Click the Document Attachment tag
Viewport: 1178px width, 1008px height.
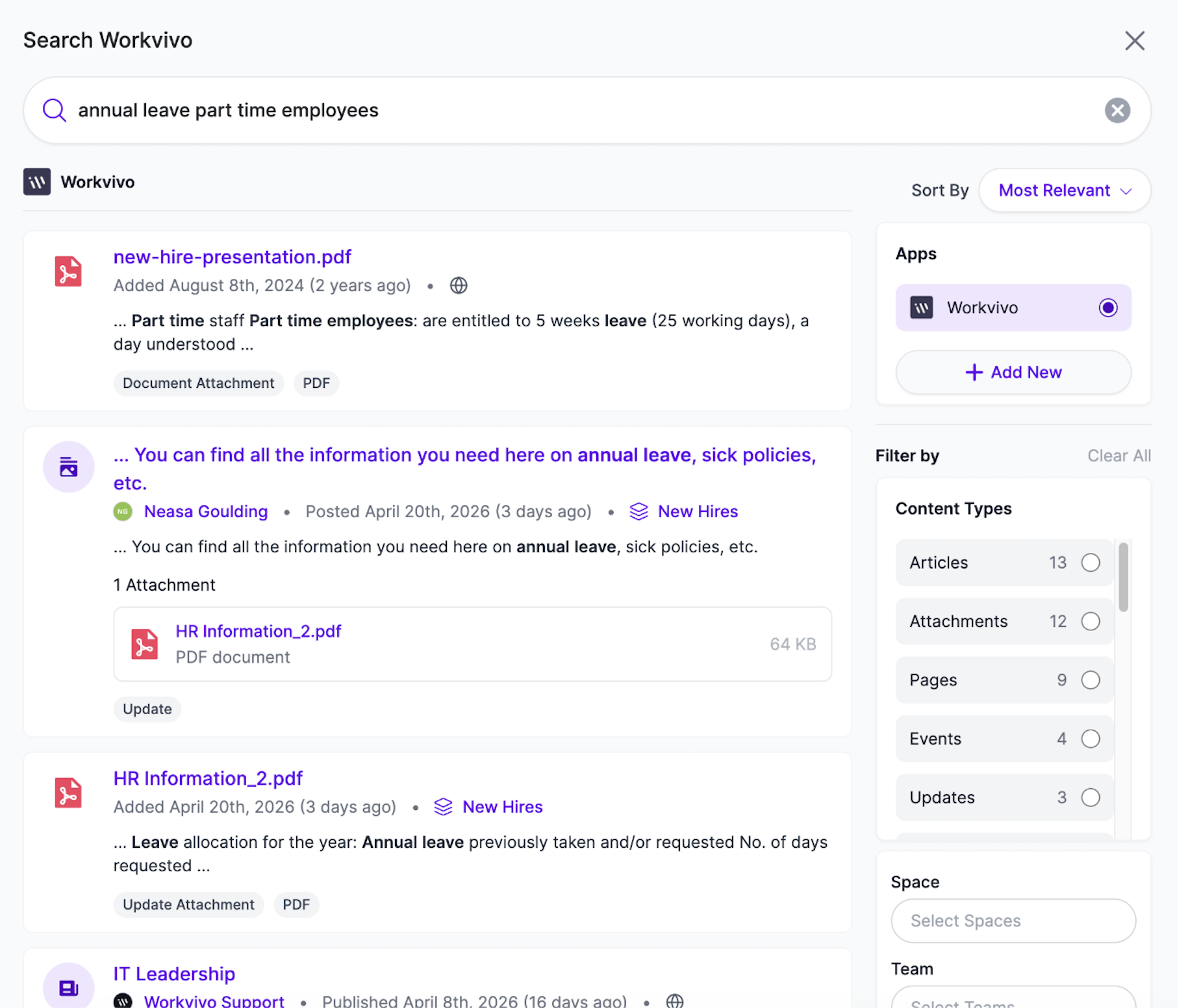(198, 383)
